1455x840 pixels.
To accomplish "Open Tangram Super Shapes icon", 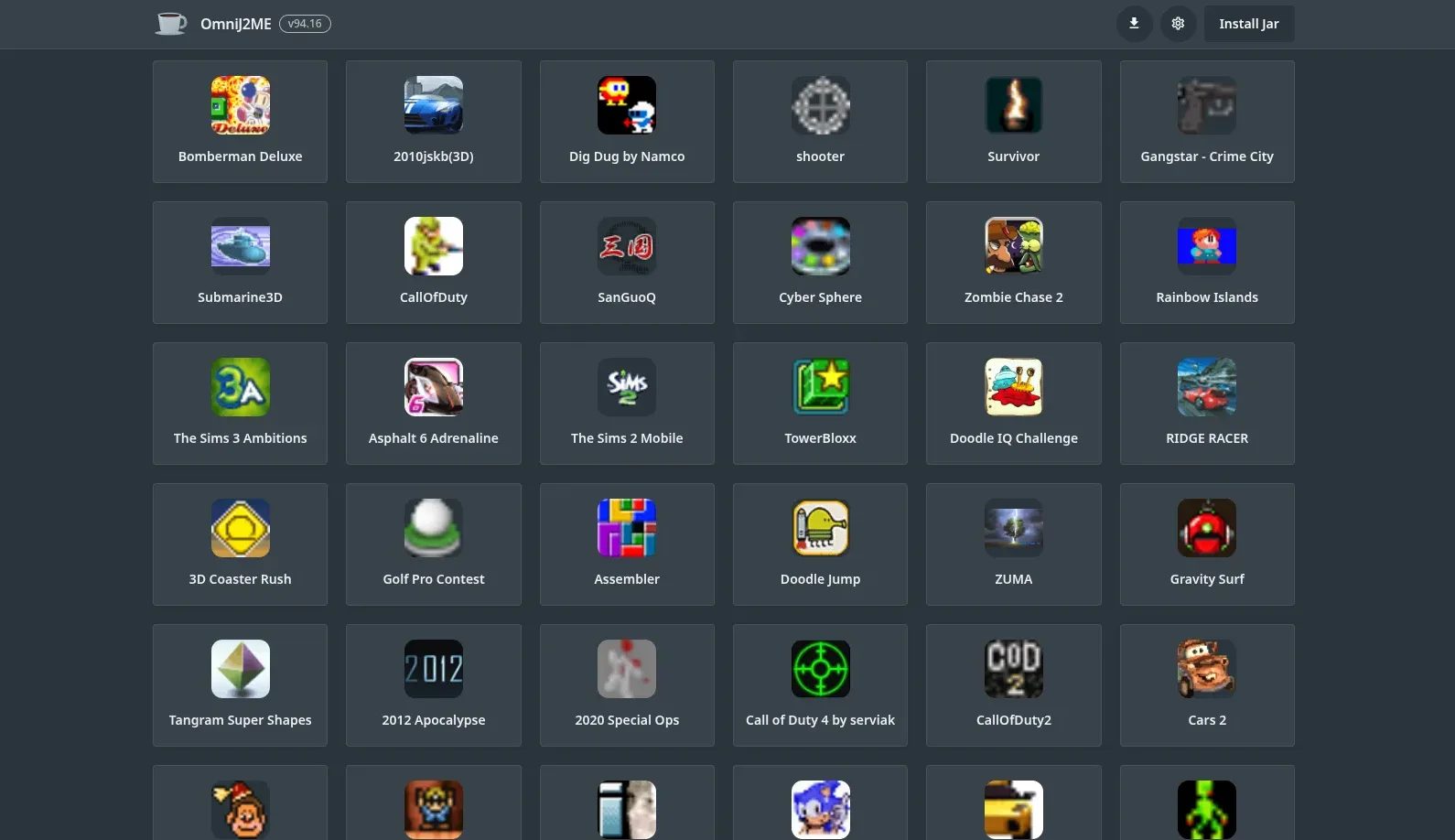I will pyautogui.click(x=240, y=669).
